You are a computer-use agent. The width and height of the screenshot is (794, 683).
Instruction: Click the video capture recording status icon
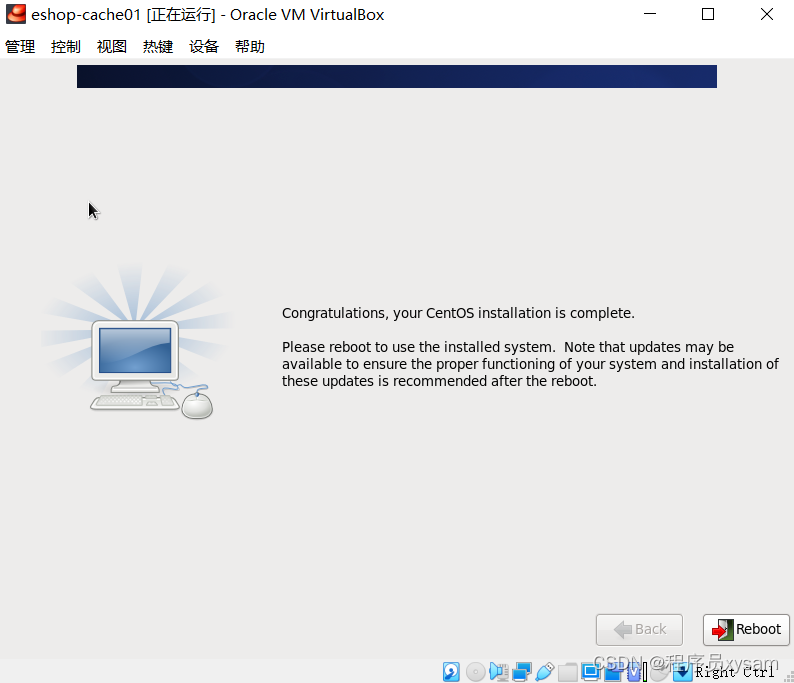click(613, 671)
